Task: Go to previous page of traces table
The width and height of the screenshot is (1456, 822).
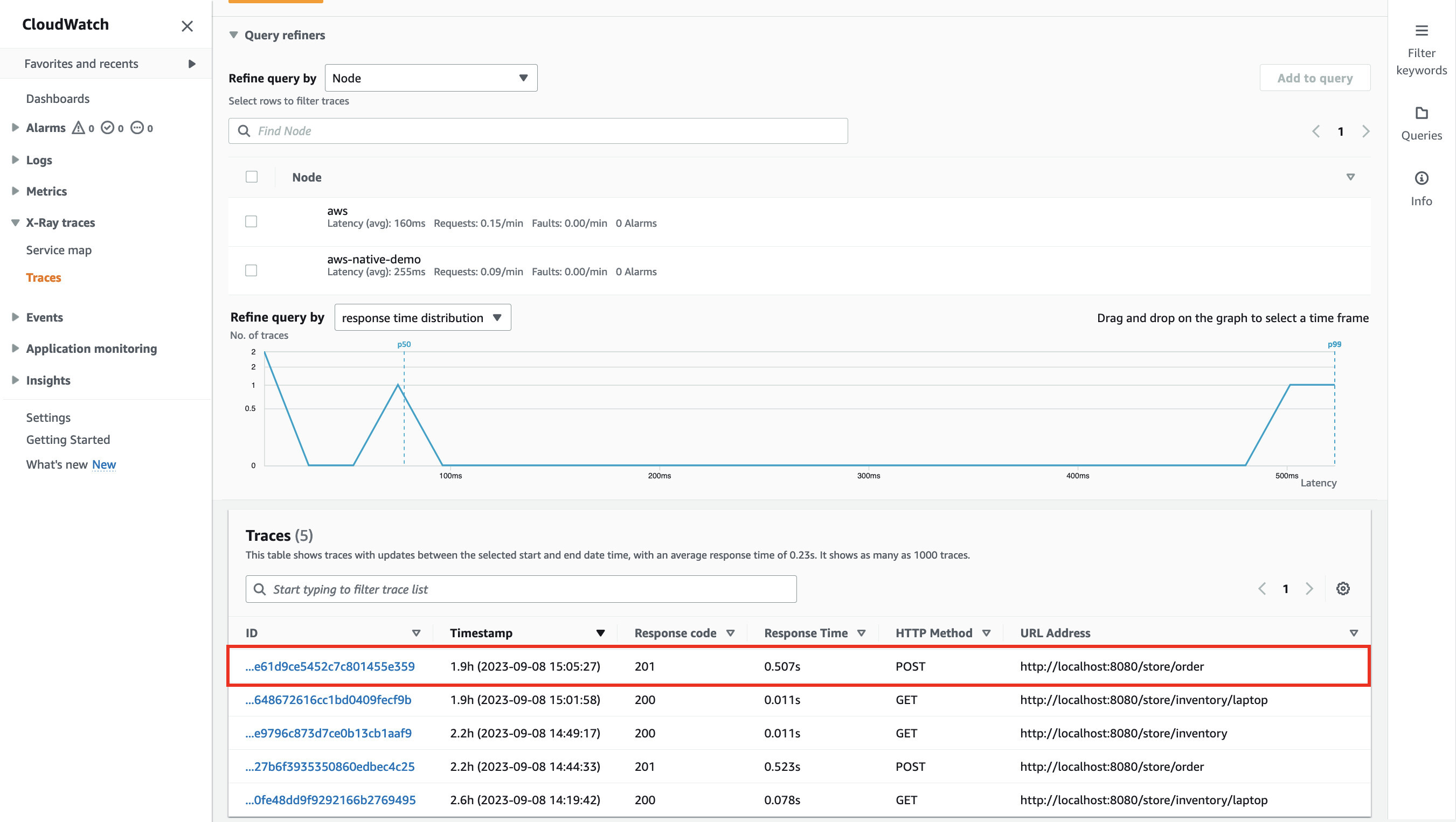Action: pos(1262,589)
